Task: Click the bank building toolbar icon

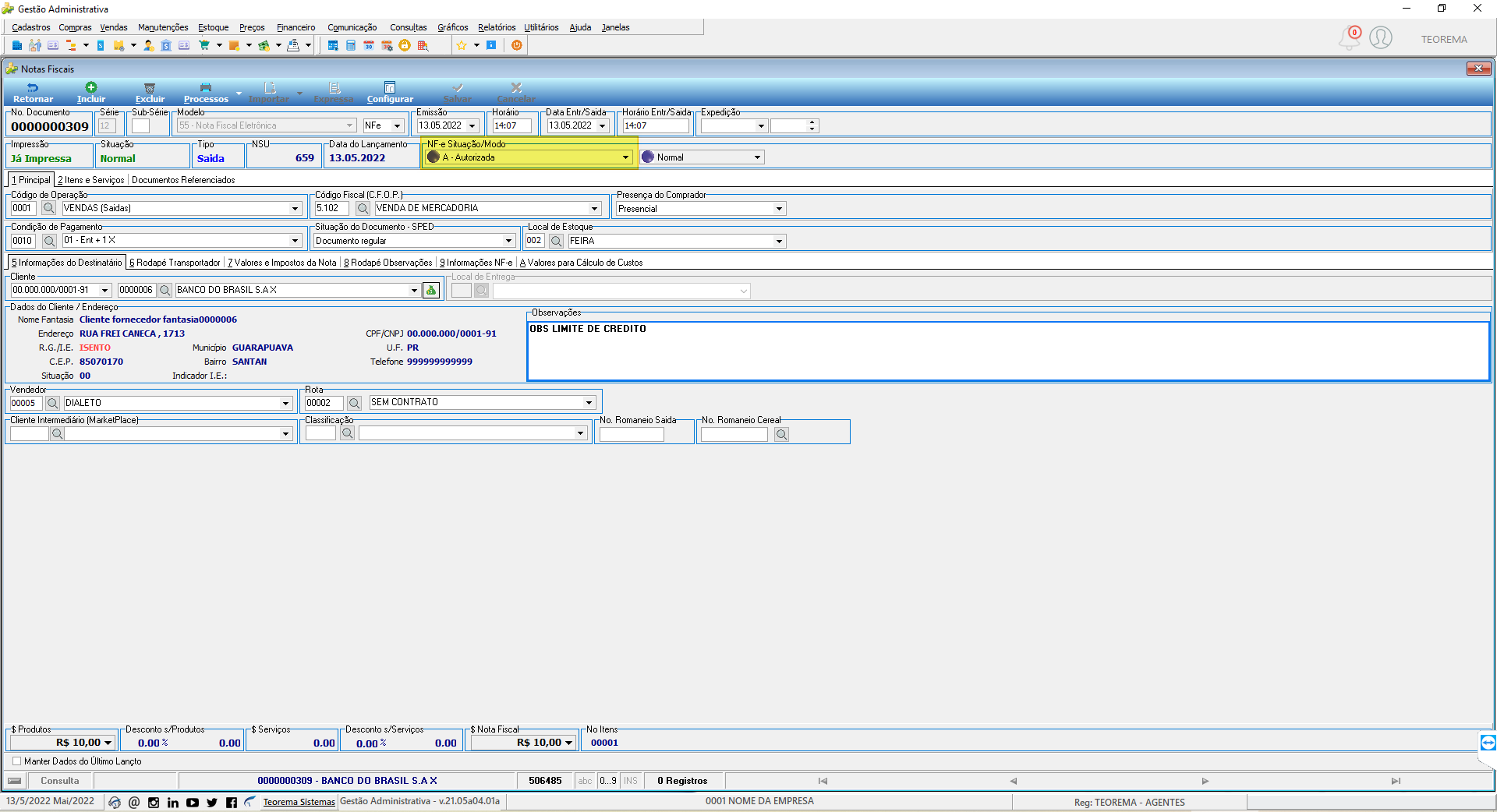Action: 166,45
